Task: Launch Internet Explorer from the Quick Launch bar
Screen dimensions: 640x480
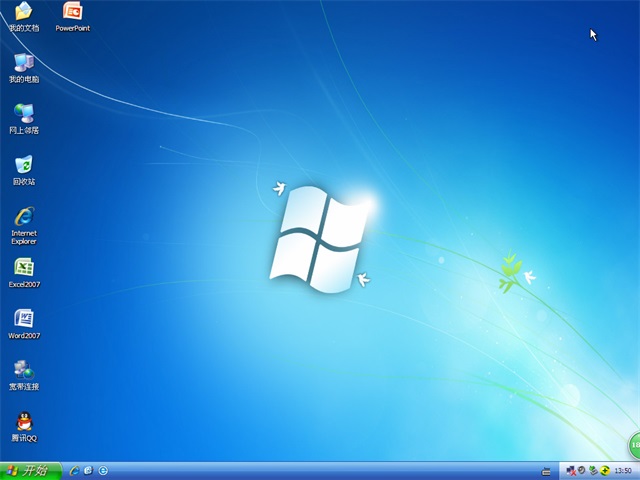Action: 74,471
